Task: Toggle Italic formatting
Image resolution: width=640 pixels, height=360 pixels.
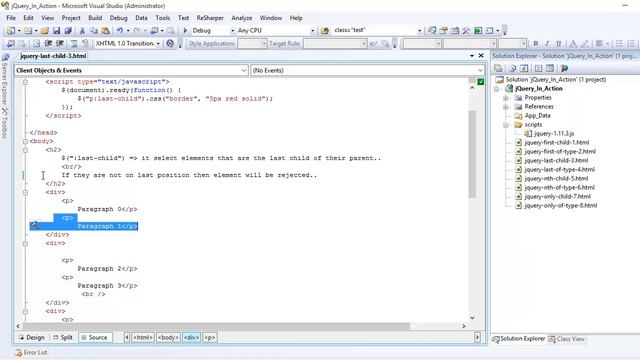Action: [x=547, y=43]
